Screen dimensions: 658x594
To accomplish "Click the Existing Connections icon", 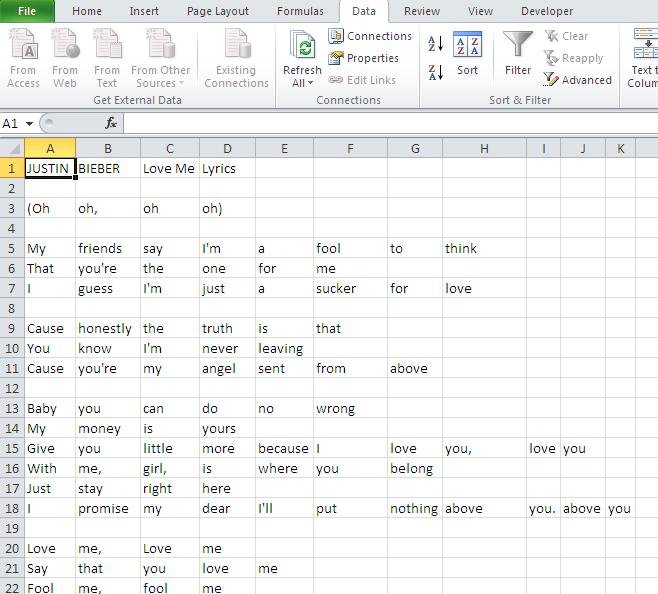I will click(x=236, y=58).
